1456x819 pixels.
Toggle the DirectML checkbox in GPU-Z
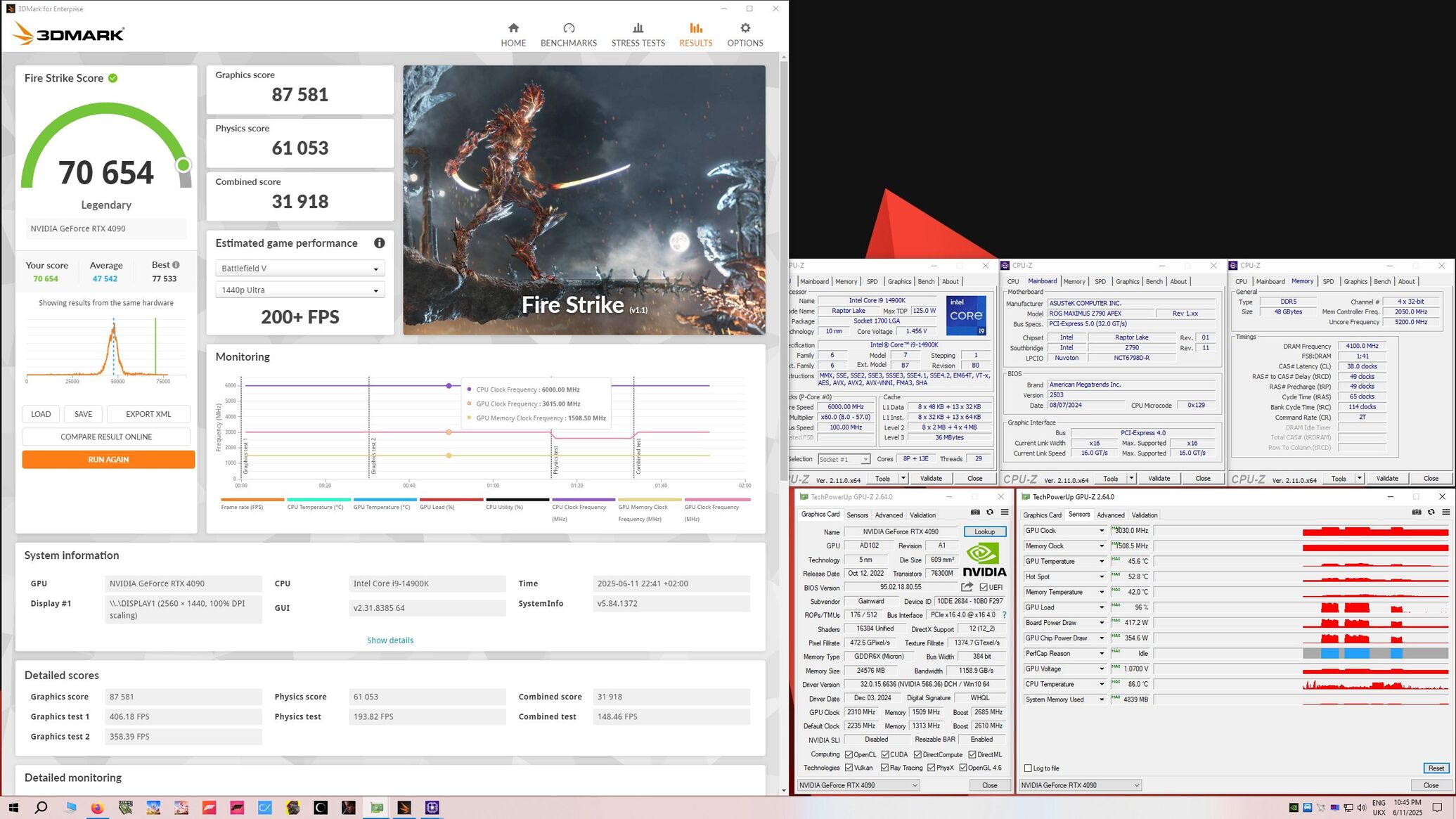pyautogui.click(x=972, y=754)
